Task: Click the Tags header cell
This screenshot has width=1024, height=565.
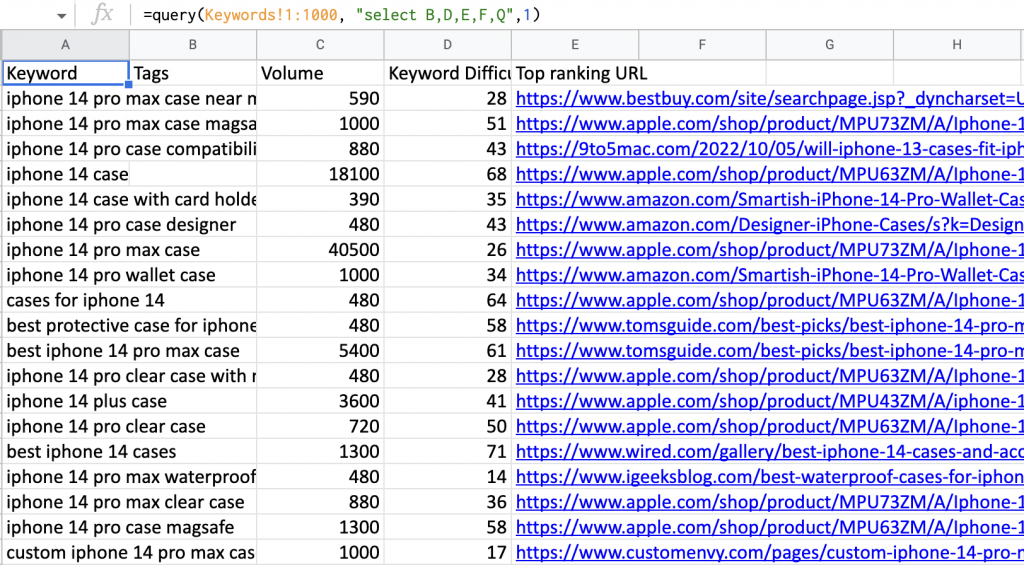Action: pos(193,73)
